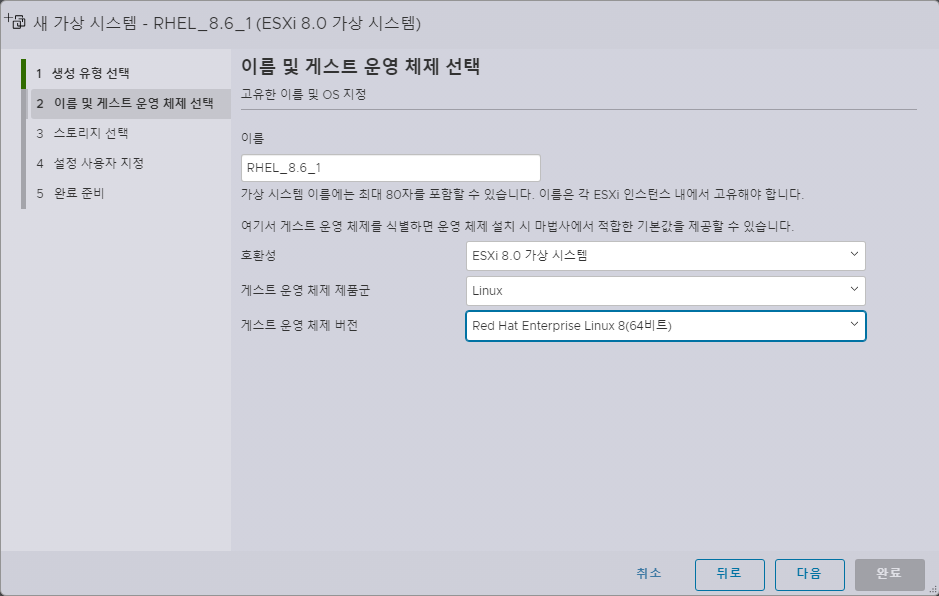939x596 pixels.
Task: Click the dialog title 새 가상 시스템 text
Action: (227, 23)
